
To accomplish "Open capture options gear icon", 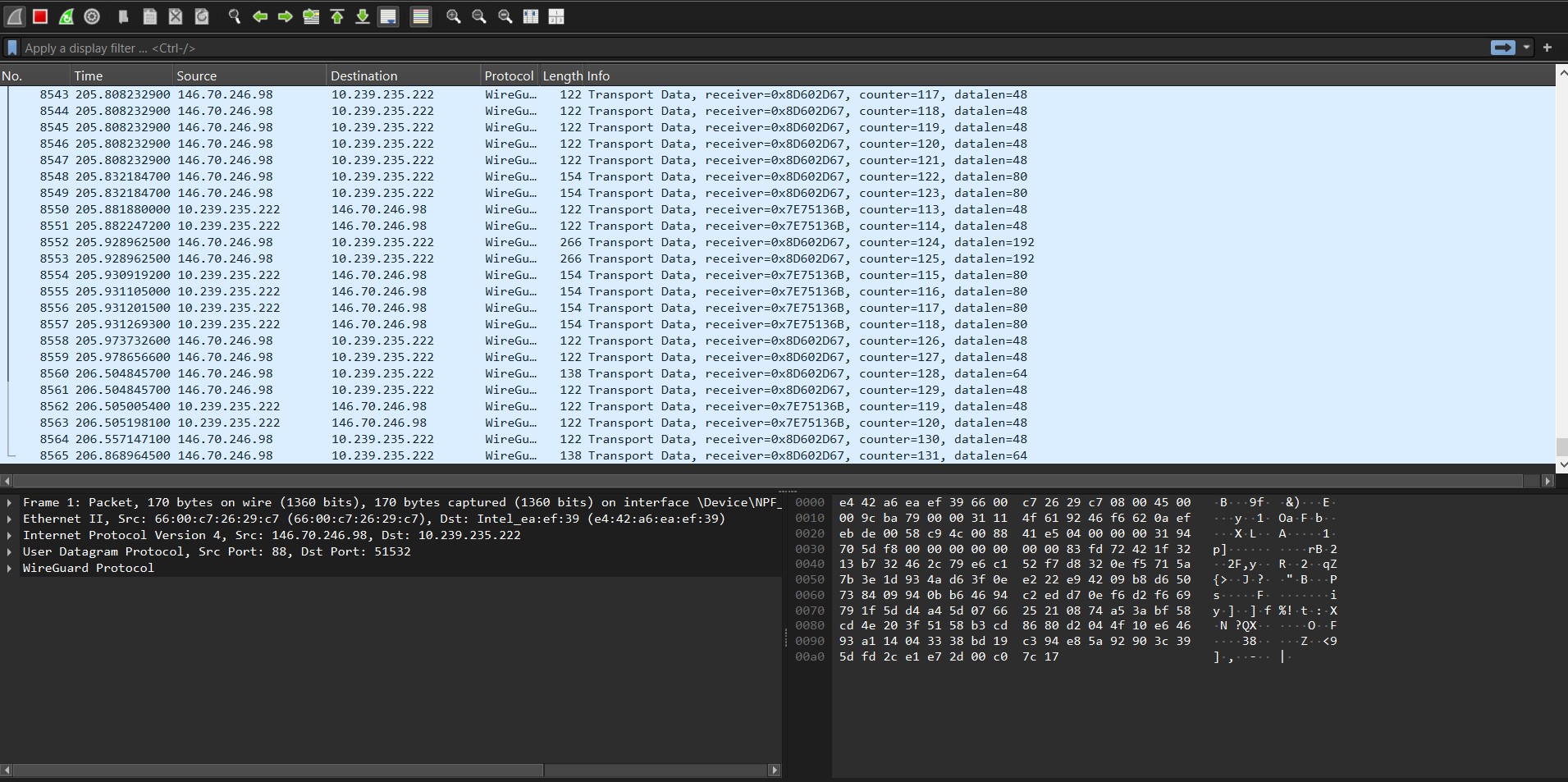I will (x=92, y=16).
